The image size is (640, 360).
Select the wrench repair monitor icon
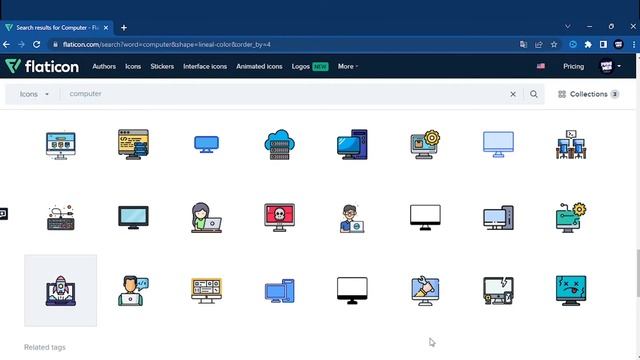(x=425, y=291)
